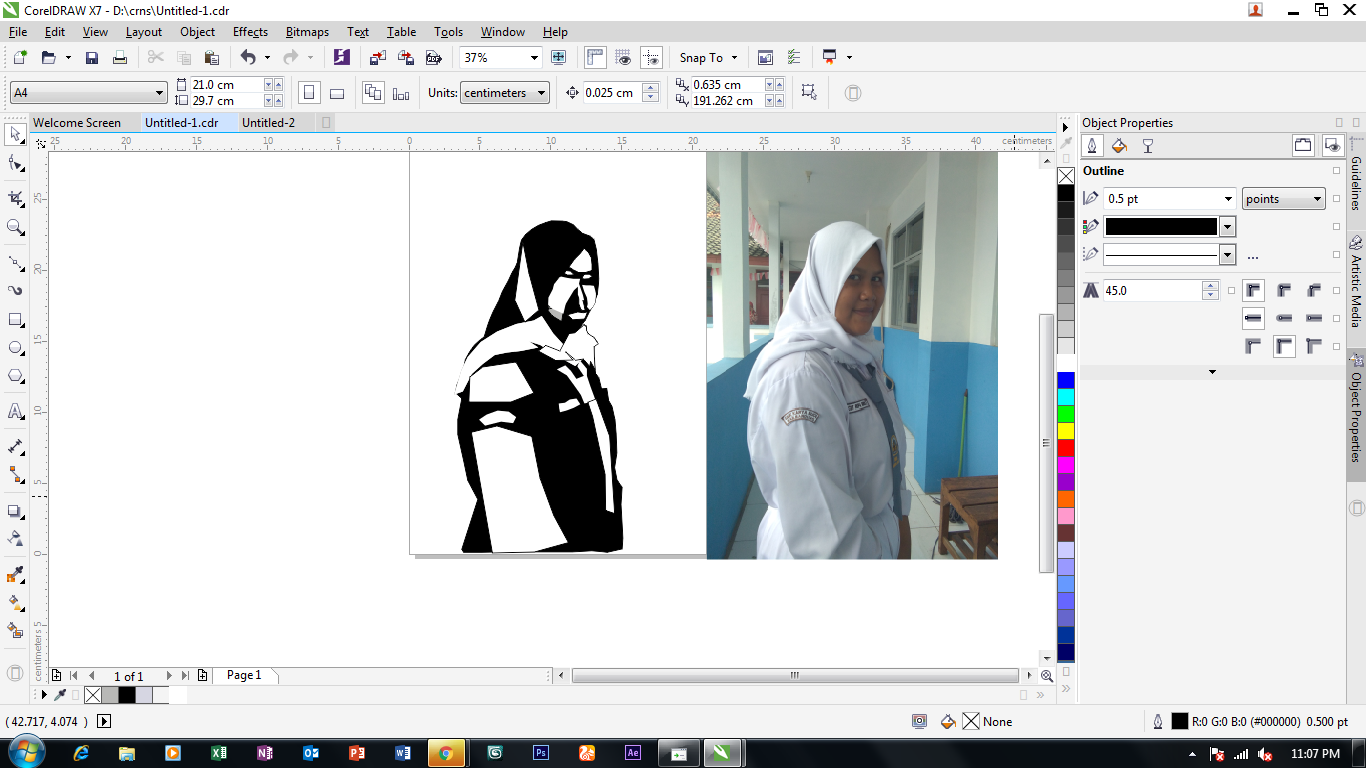Toggle Show Rulers in the toolbar

tap(595, 58)
